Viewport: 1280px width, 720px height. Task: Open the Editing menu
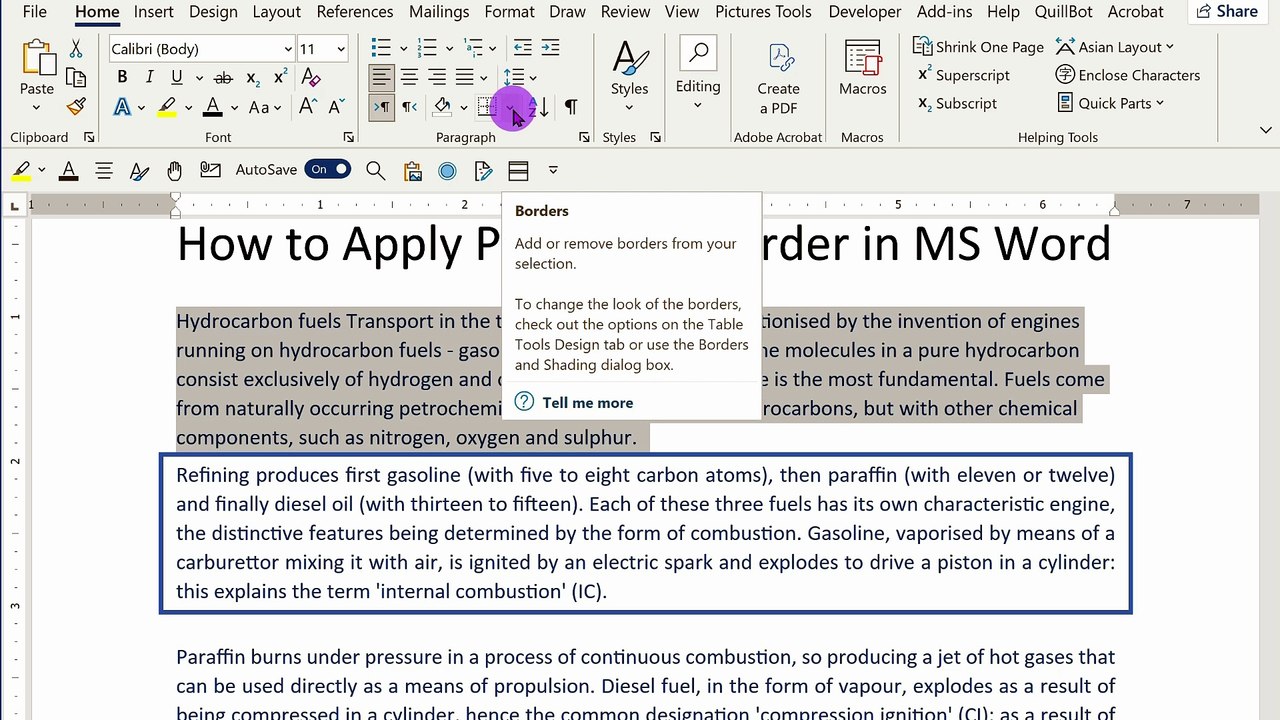pos(698,75)
